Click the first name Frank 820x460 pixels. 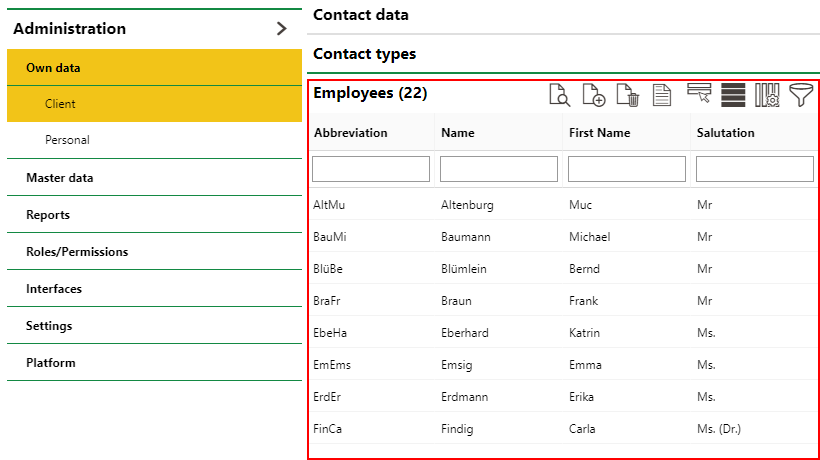(x=584, y=301)
